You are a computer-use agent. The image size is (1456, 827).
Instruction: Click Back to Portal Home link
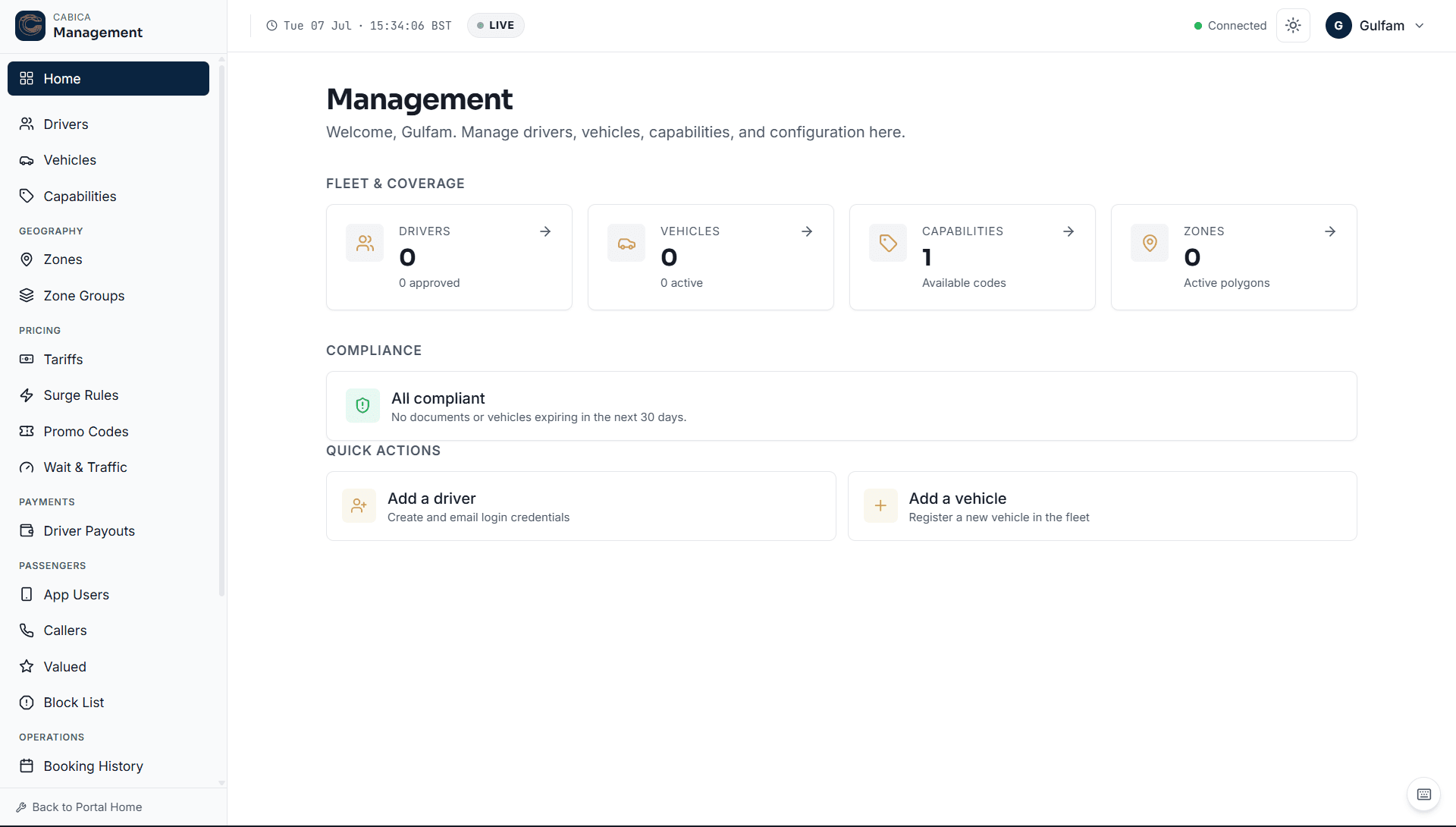(79, 807)
